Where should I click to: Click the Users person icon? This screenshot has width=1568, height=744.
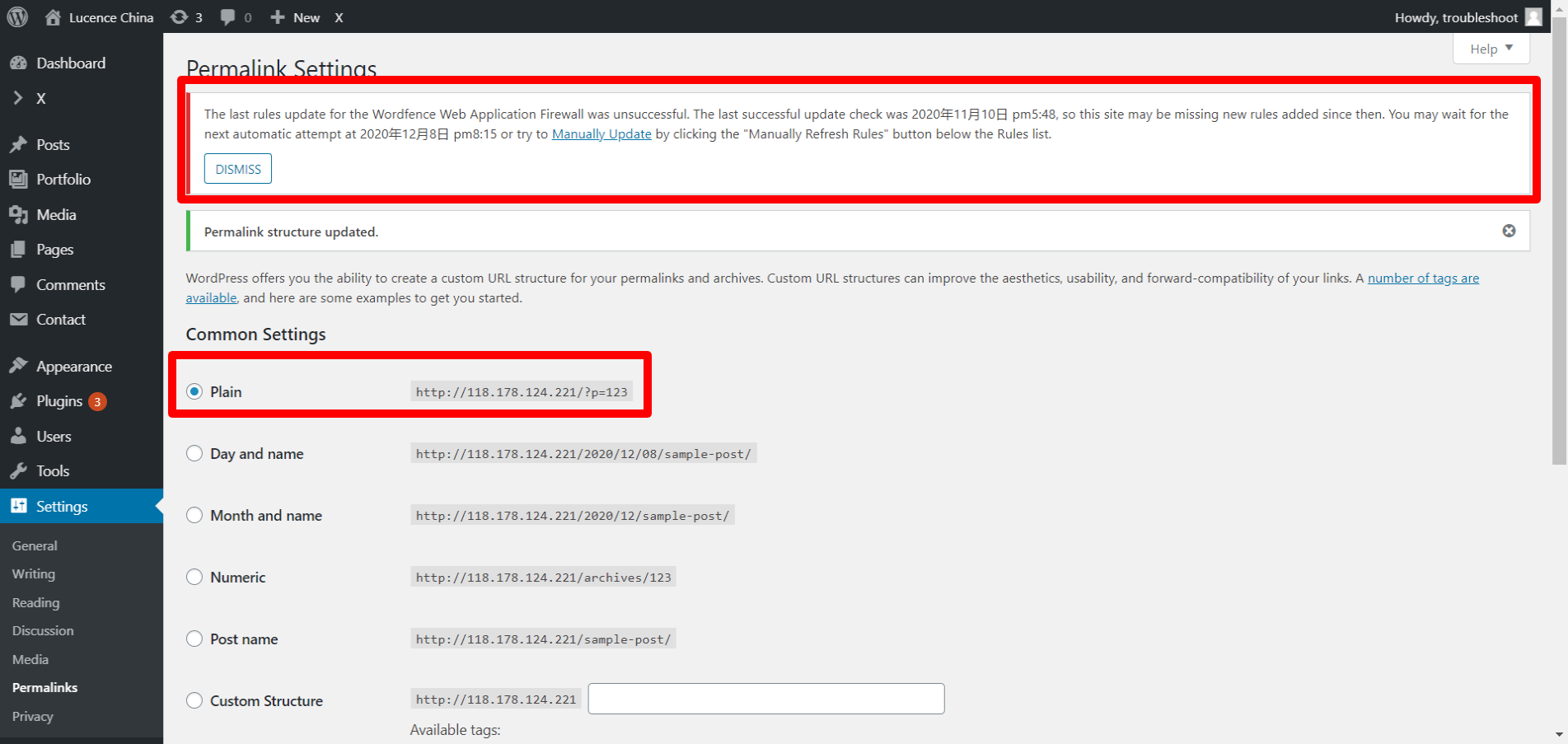pos(18,437)
